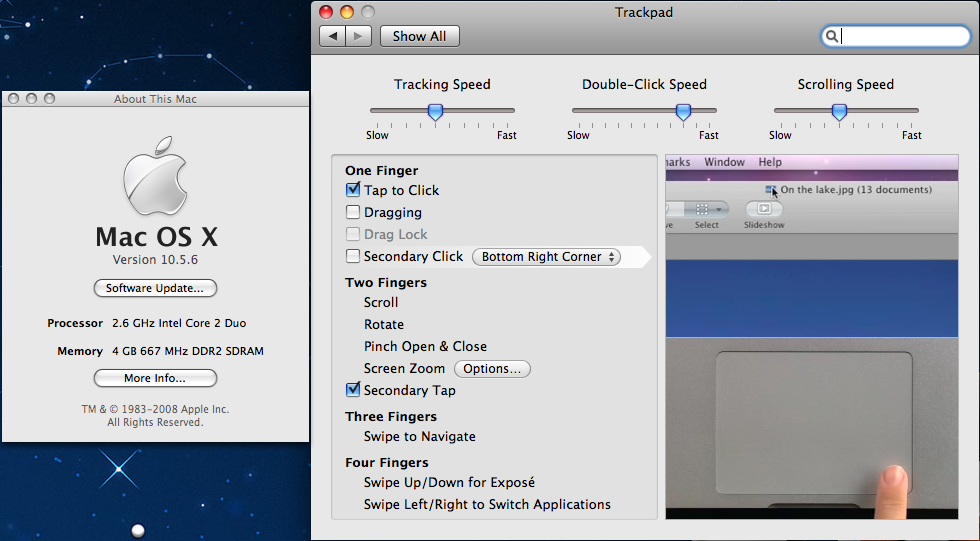This screenshot has height=541, width=980.
Task: Click Version 10.5.6 text in About window
Action: click(155, 260)
